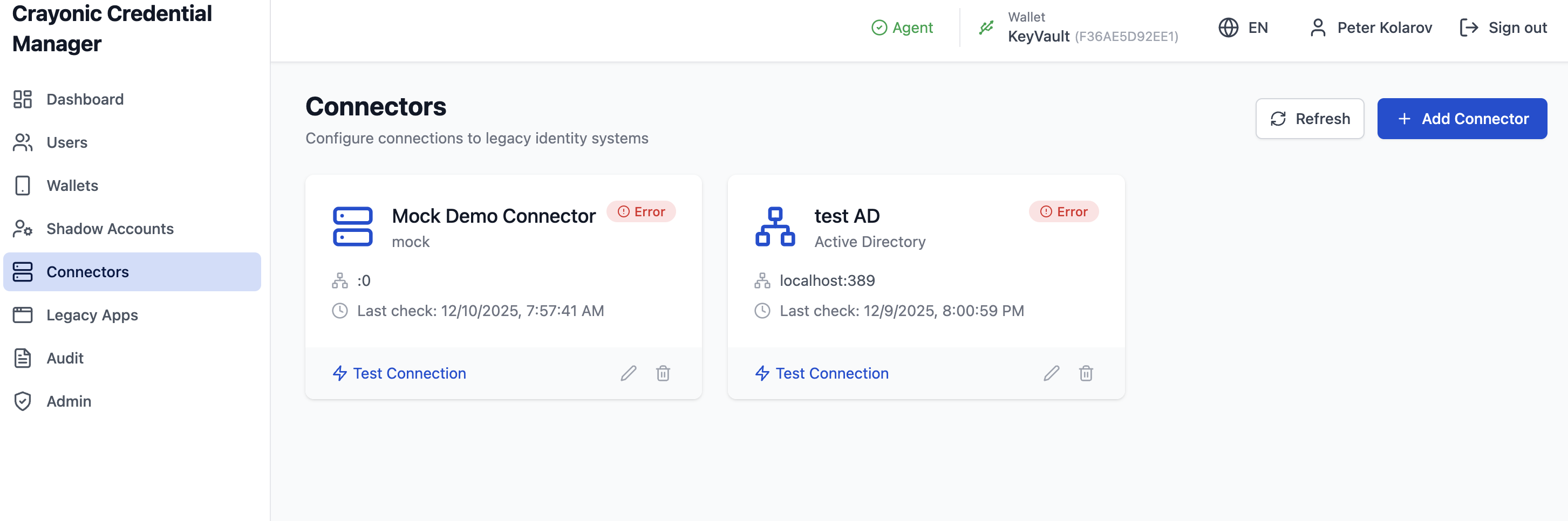The image size is (1568, 521).
Task: Click the Mock Demo Connector server icon
Action: [x=352, y=227]
